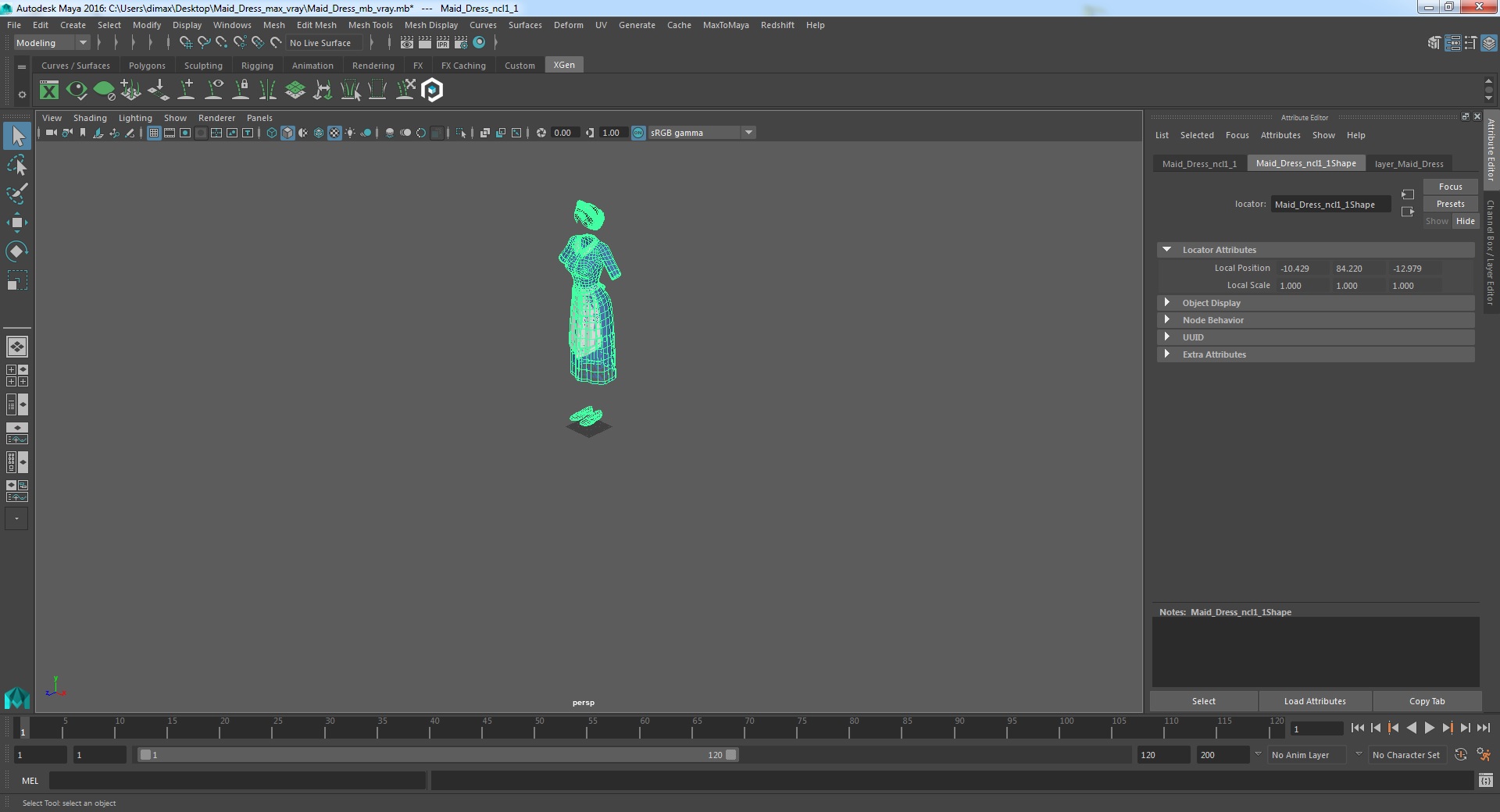Click the XGen preview eye icon
This screenshot has height=812, width=1500.
tap(77, 91)
